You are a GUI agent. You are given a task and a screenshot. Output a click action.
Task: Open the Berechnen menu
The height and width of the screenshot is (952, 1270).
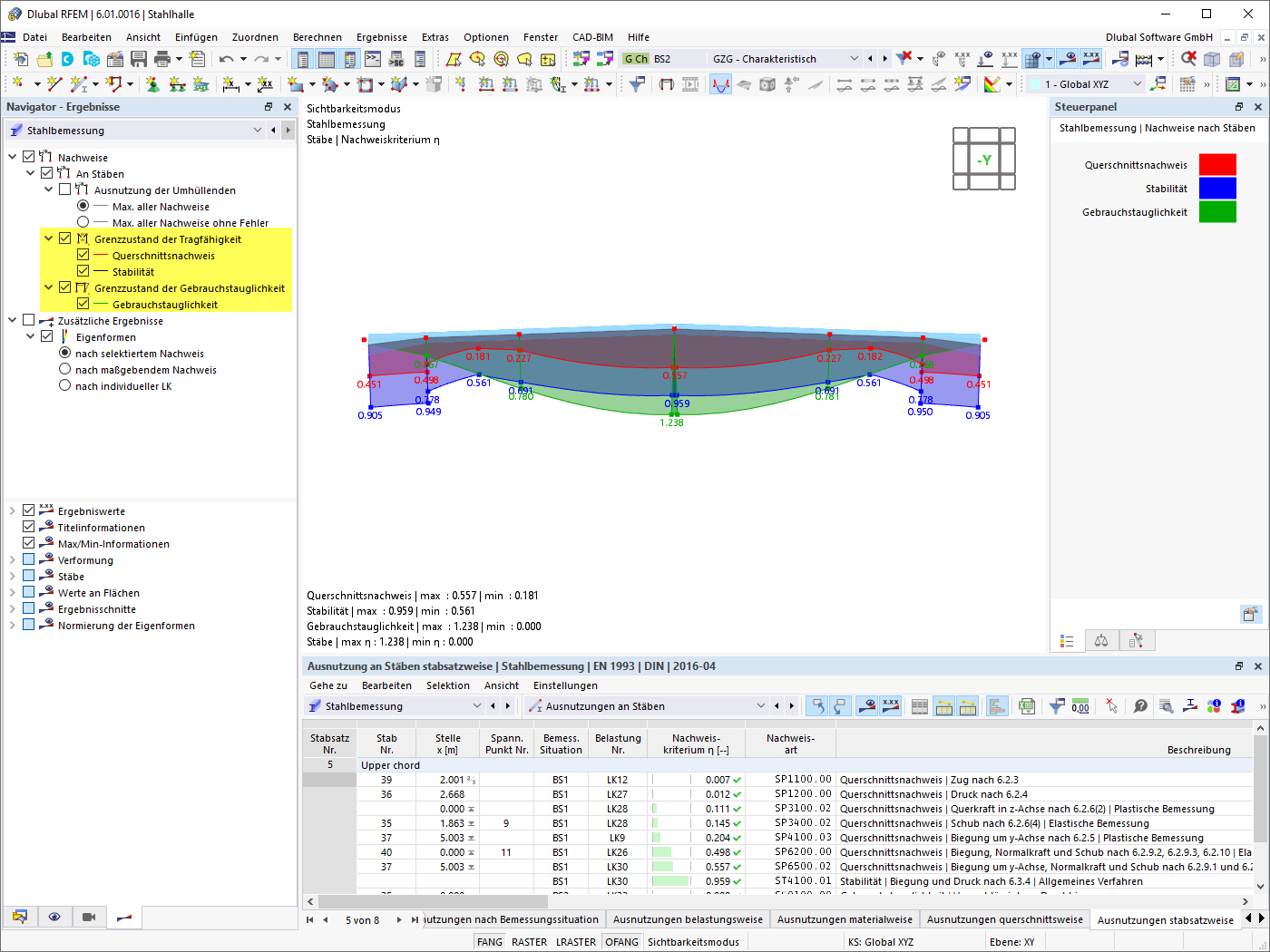[317, 37]
